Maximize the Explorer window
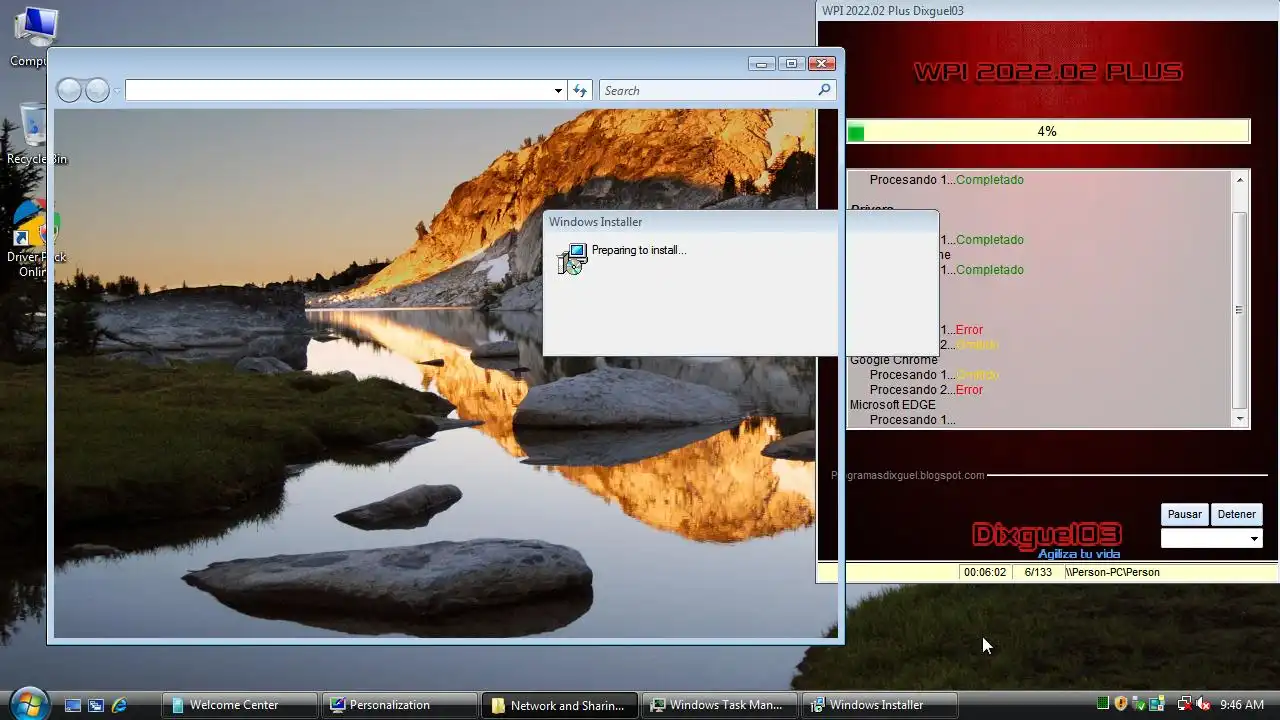The width and height of the screenshot is (1280, 720). (791, 64)
